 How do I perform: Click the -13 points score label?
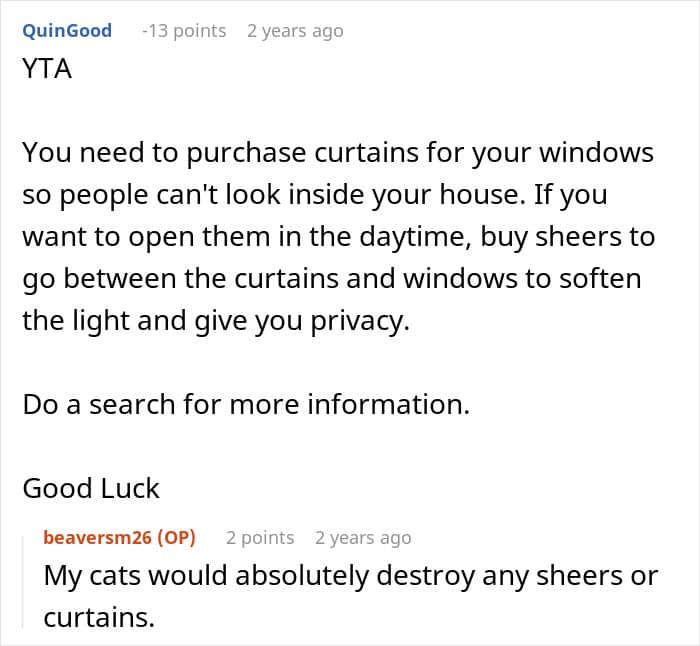[184, 31]
